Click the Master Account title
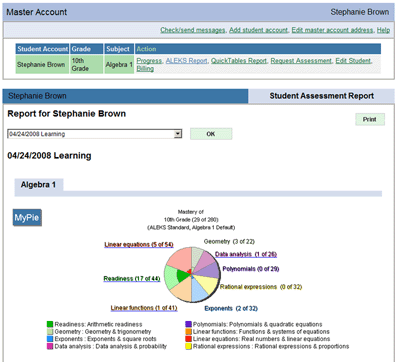 [x=37, y=12]
